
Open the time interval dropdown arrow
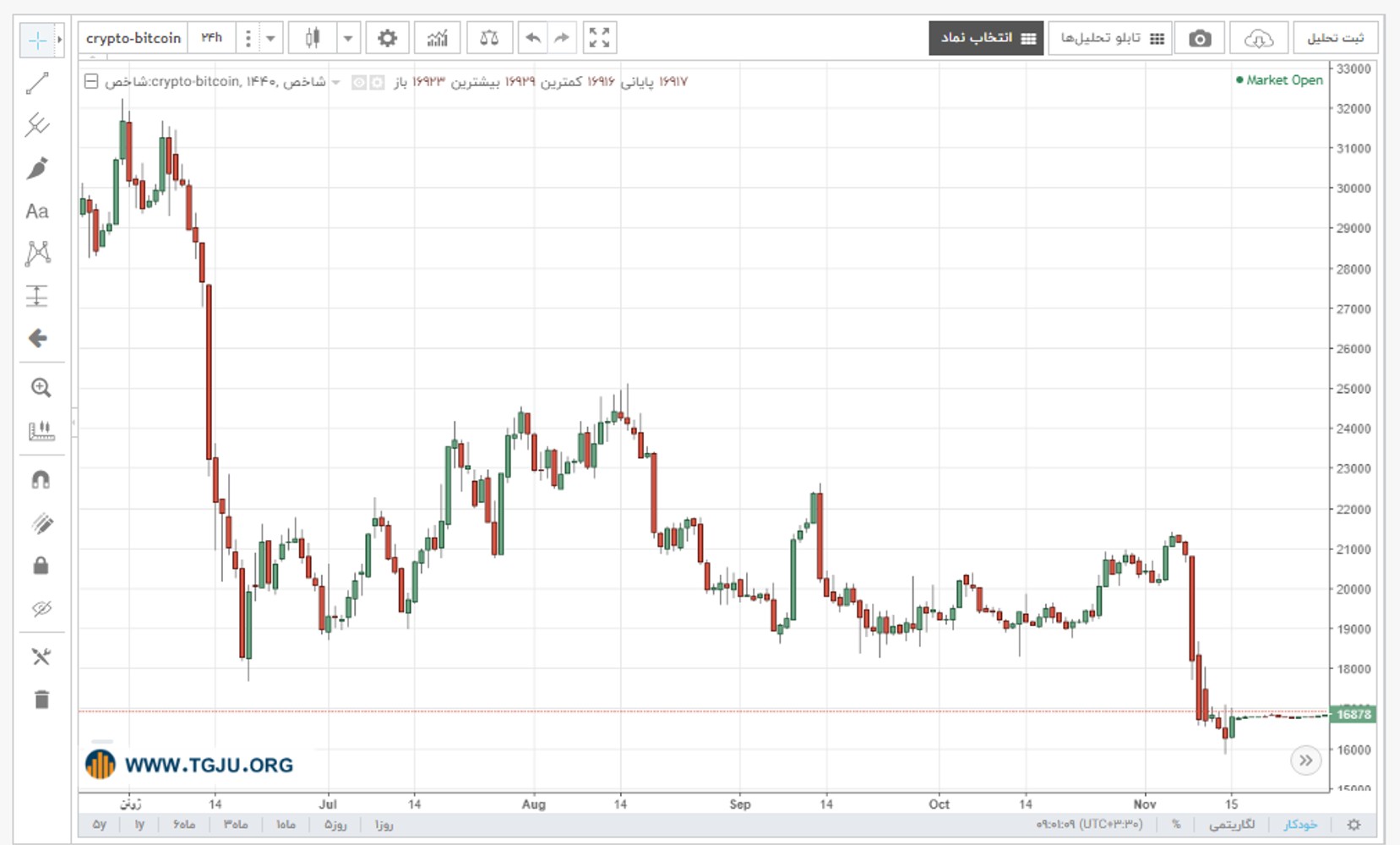tap(270, 38)
